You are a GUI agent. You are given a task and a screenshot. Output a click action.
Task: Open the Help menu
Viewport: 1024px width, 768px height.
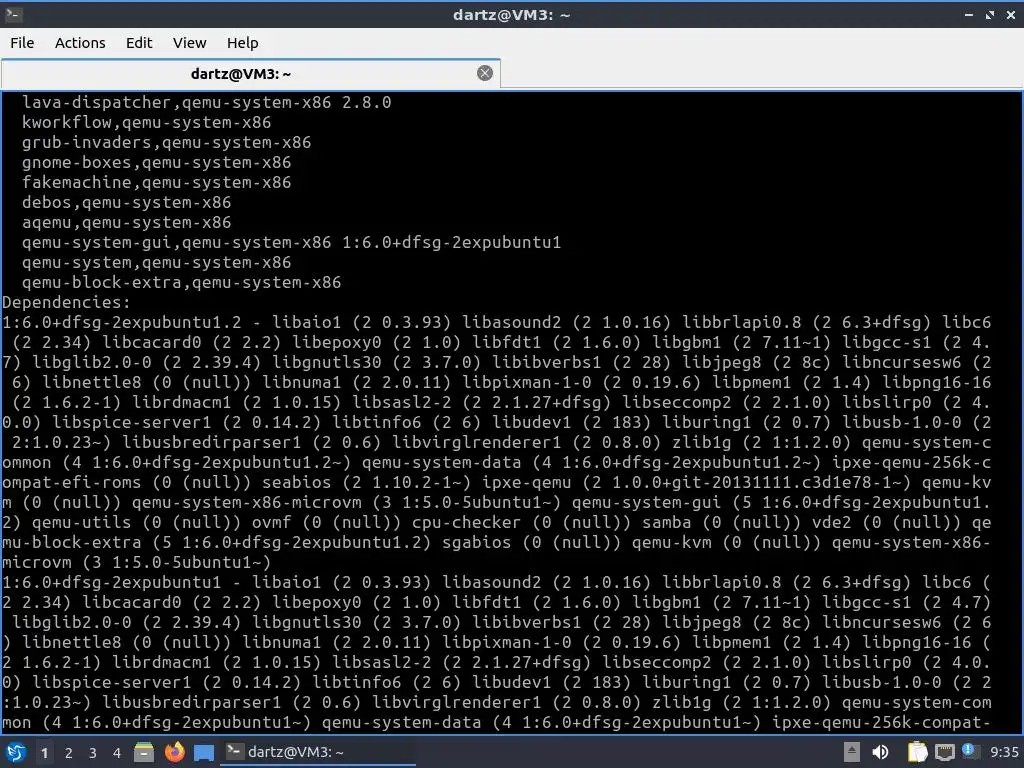coord(242,43)
